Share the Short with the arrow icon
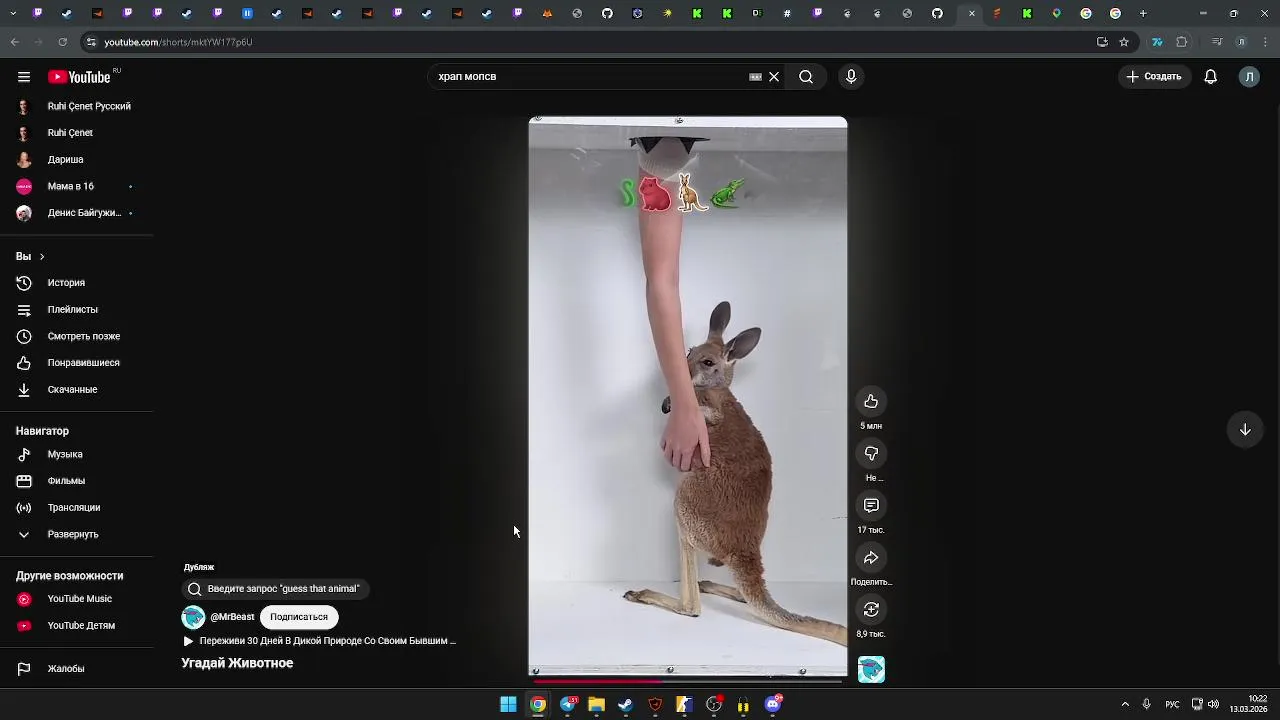 click(x=871, y=557)
